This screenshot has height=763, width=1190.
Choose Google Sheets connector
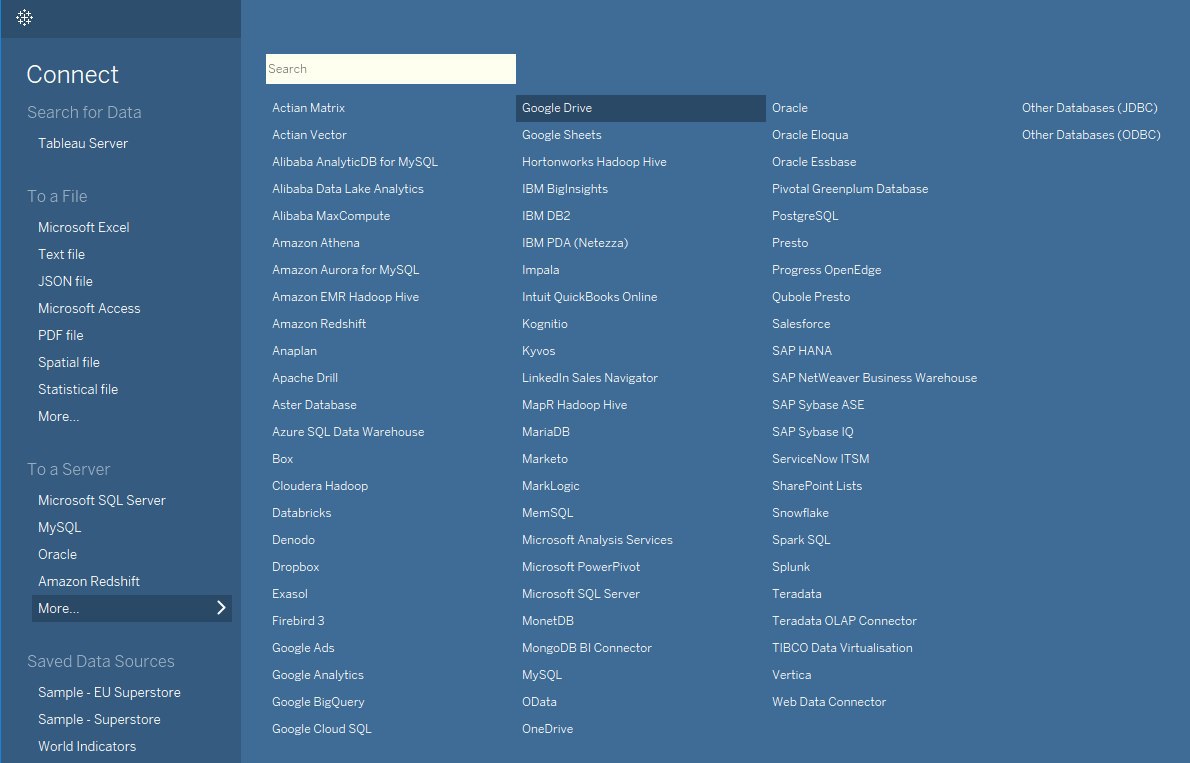[562, 135]
